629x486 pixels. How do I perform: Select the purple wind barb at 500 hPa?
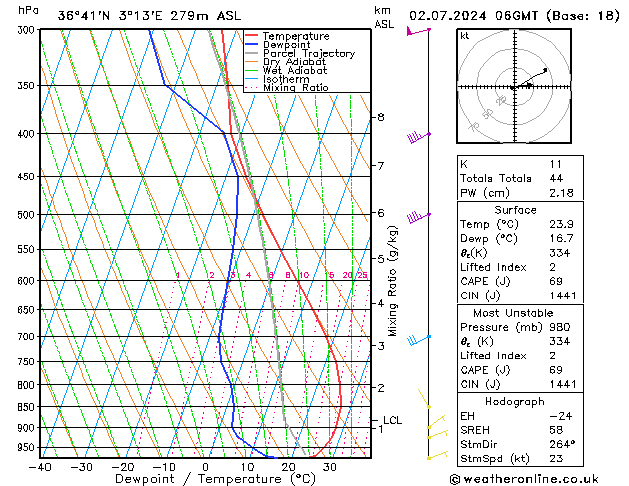coord(417,216)
